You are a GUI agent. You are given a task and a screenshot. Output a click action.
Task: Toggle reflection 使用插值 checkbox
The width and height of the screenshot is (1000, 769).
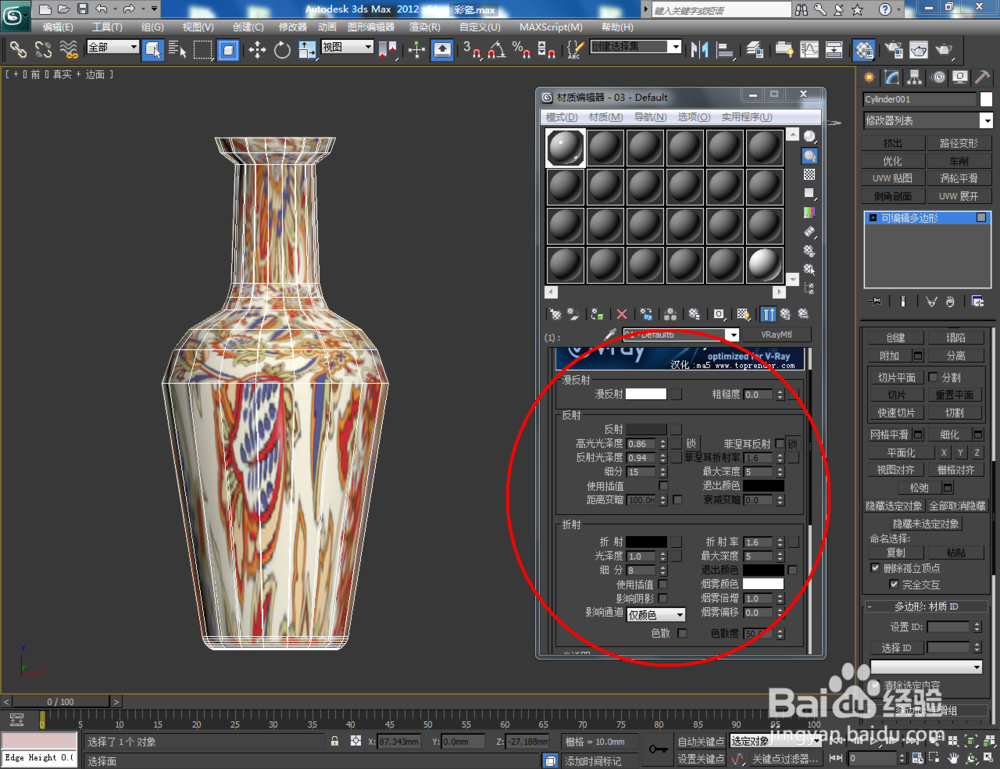[663, 486]
